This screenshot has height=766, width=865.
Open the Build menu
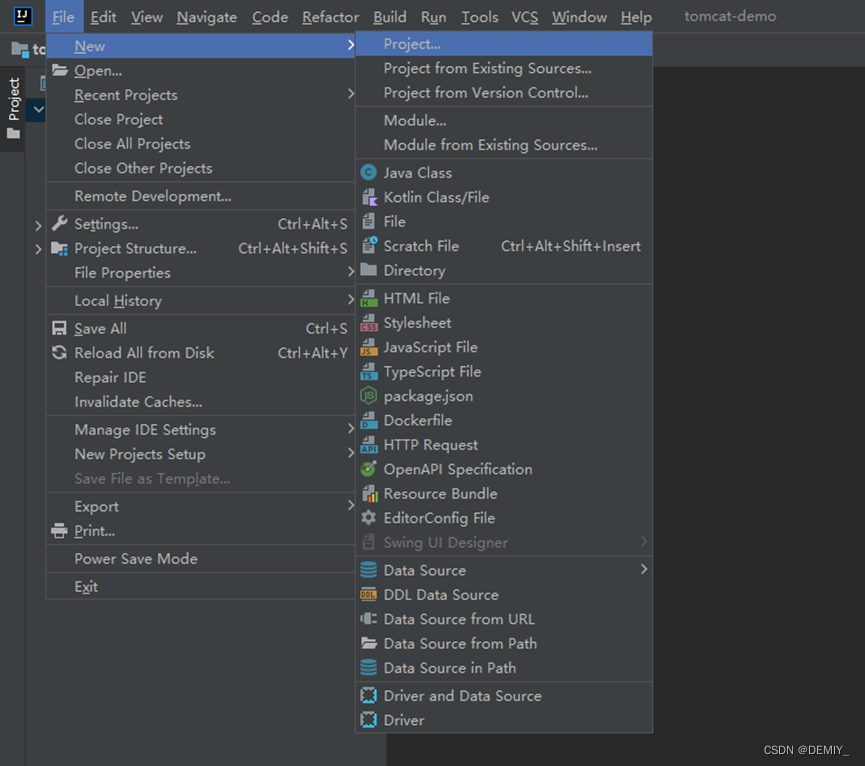(x=389, y=17)
